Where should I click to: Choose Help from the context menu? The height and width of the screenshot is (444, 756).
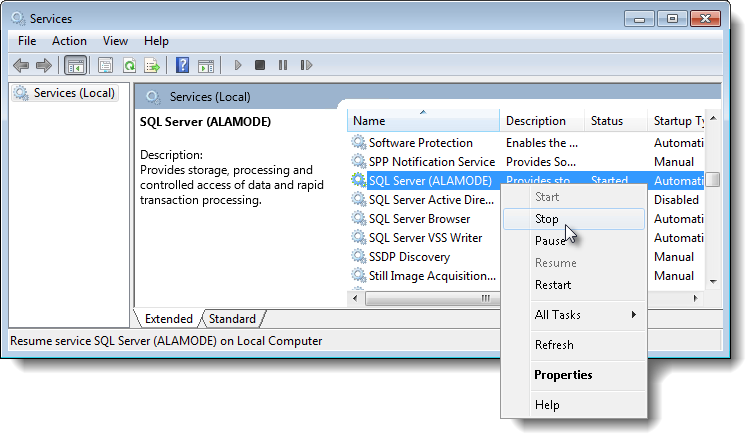click(x=574, y=405)
